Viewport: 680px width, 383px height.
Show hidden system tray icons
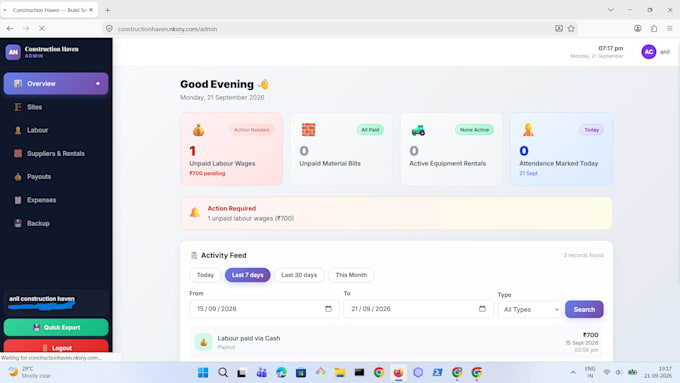click(573, 373)
